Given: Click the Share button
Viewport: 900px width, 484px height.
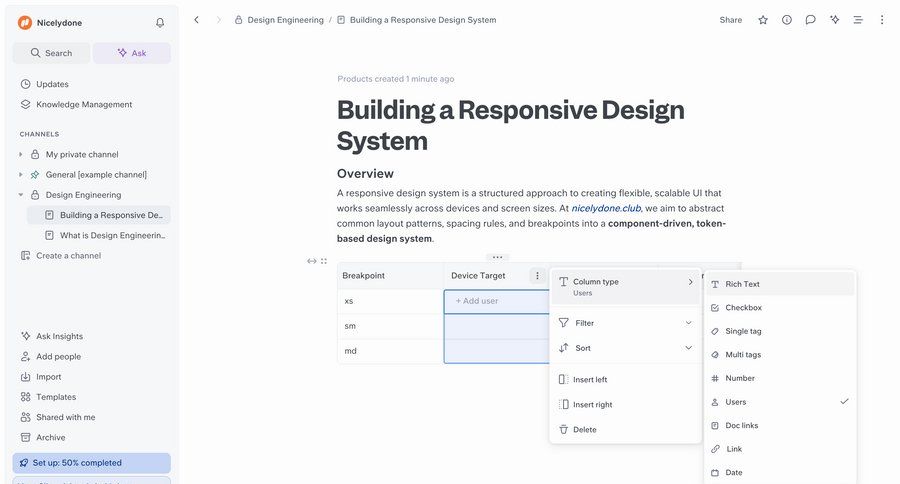Looking at the screenshot, I should pyautogui.click(x=730, y=20).
